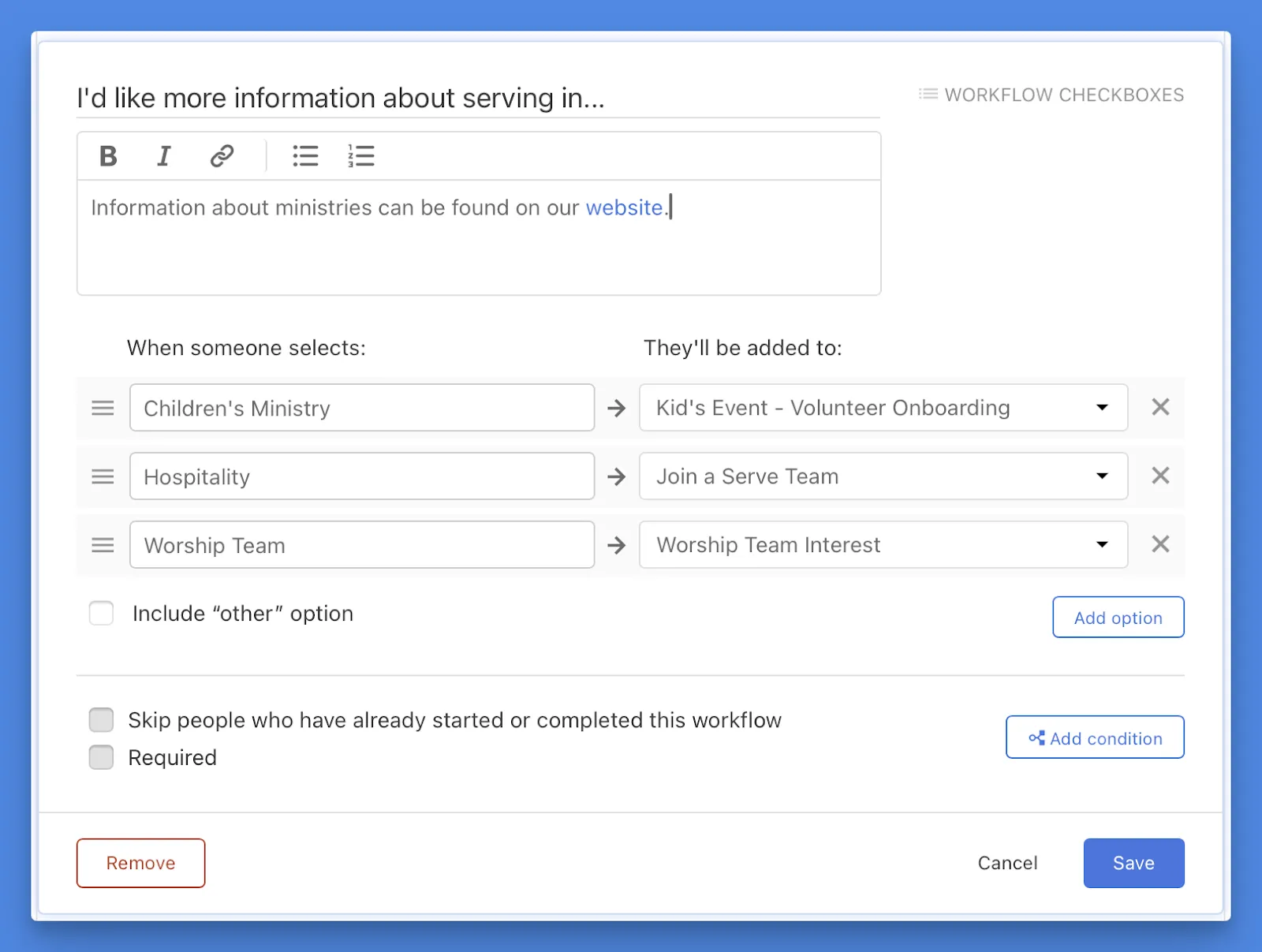Image resolution: width=1262 pixels, height=952 pixels.
Task: Create a bulleted list
Action: tap(305, 156)
